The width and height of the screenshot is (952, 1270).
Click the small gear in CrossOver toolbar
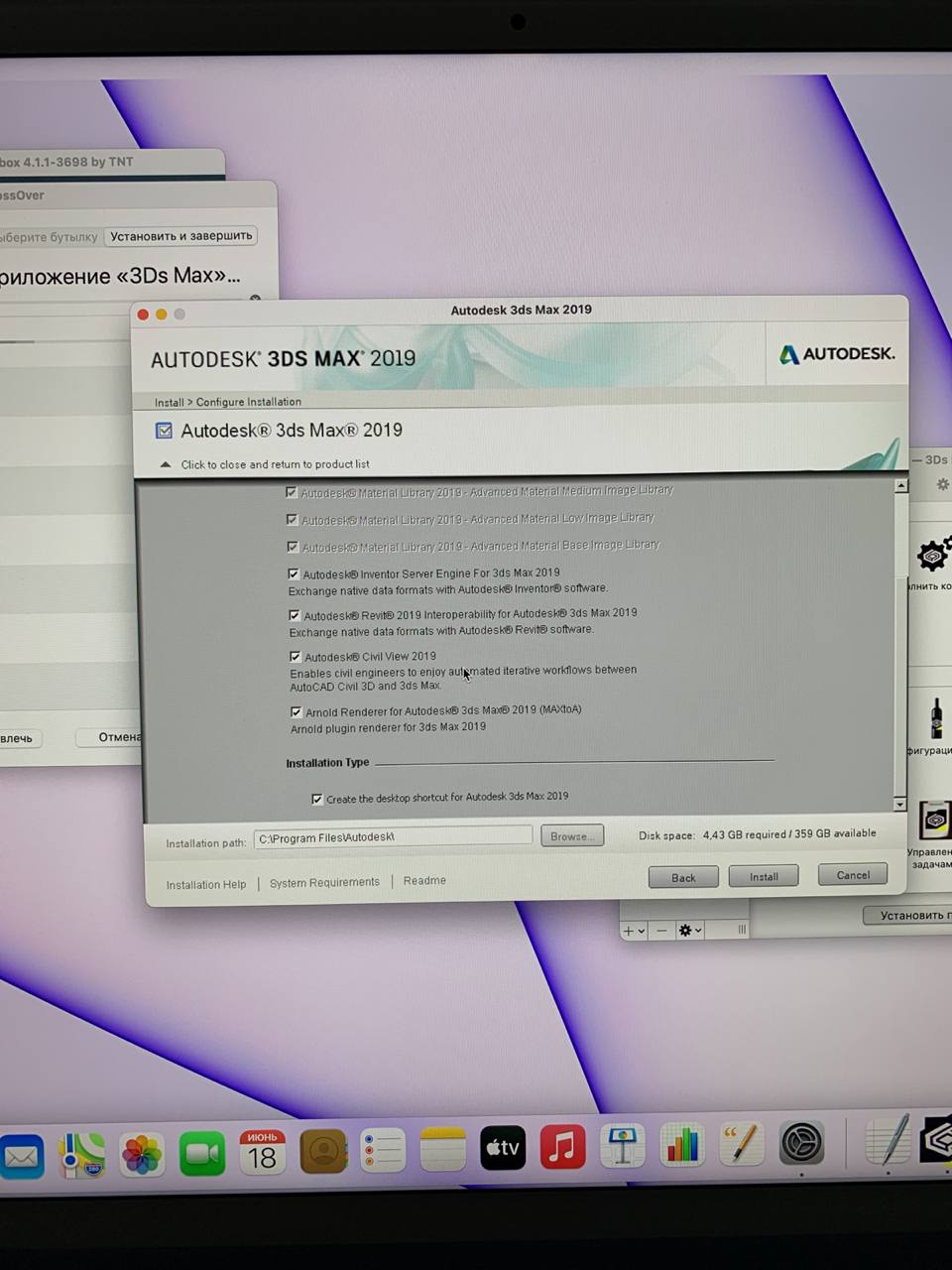tap(942, 484)
